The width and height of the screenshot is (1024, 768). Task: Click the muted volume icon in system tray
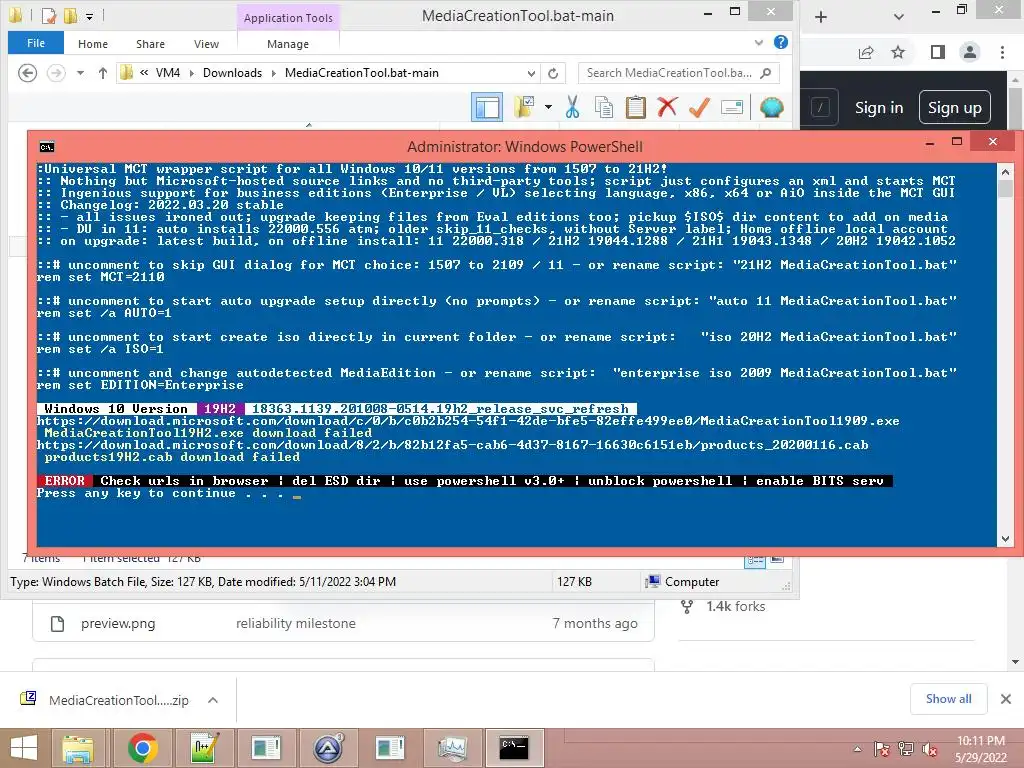click(929, 749)
